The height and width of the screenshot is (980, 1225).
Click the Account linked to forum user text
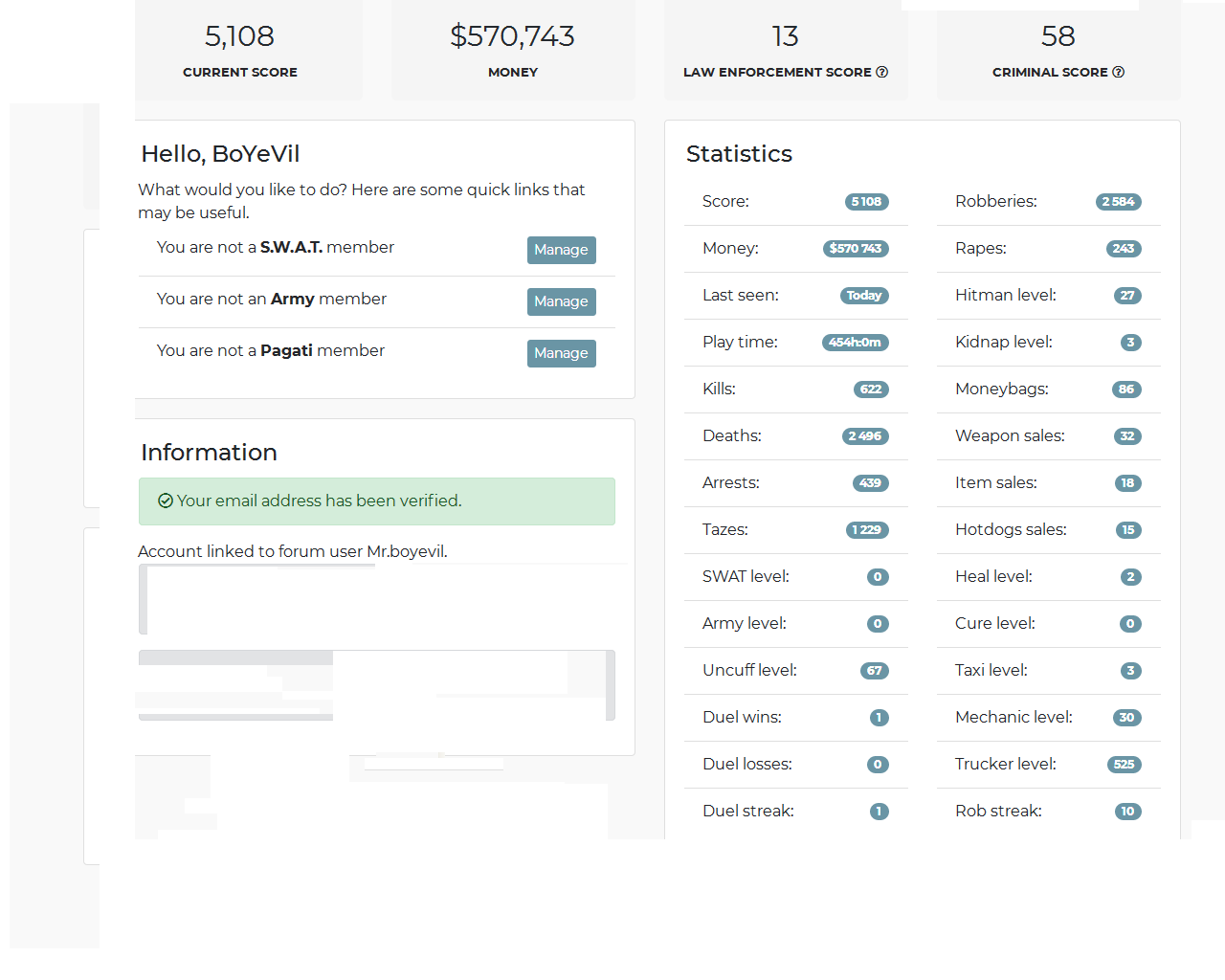(x=293, y=551)
